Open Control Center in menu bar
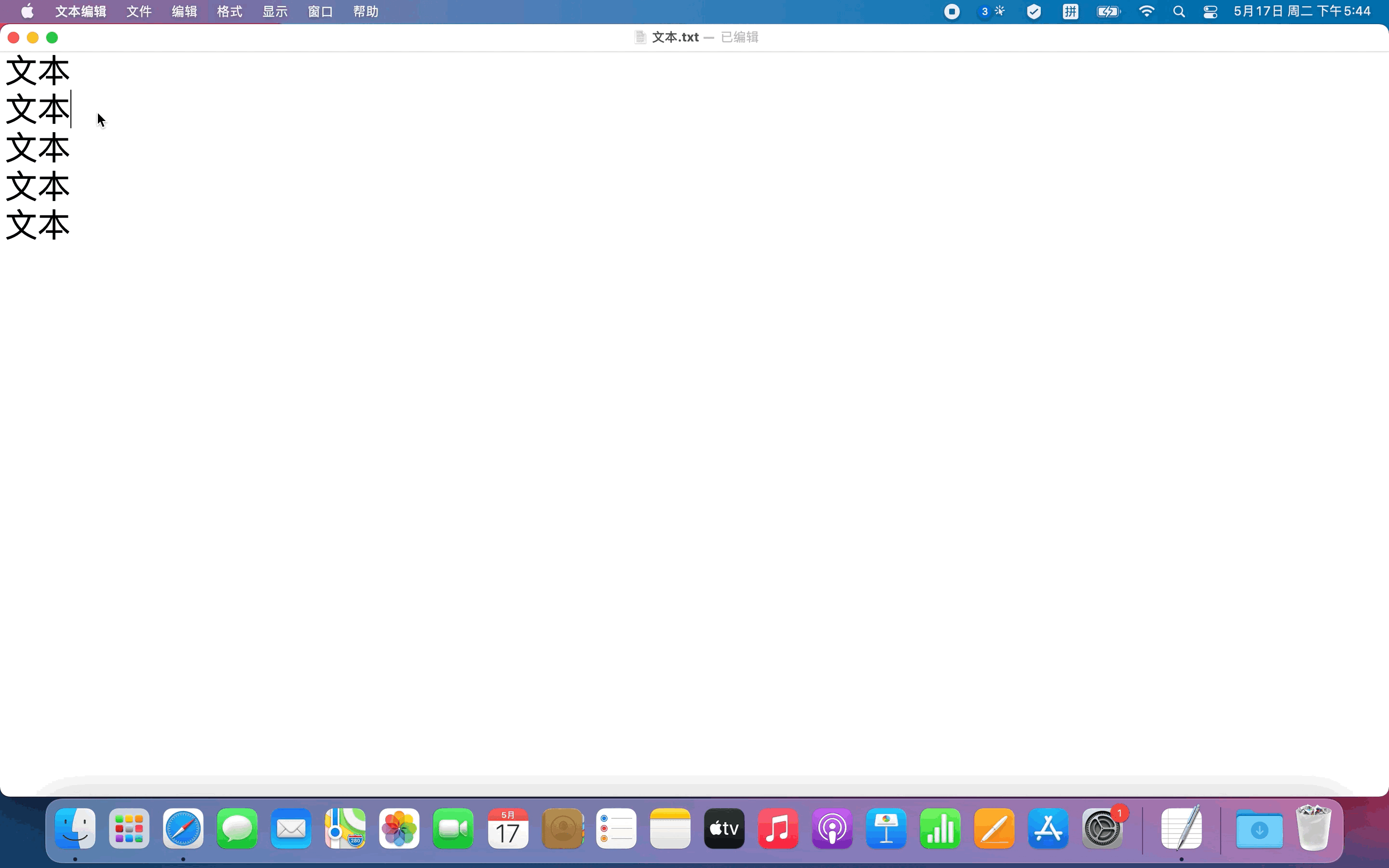This screenshot has height=868, width=1389. pyautogui.click(x=1211, y=12)
